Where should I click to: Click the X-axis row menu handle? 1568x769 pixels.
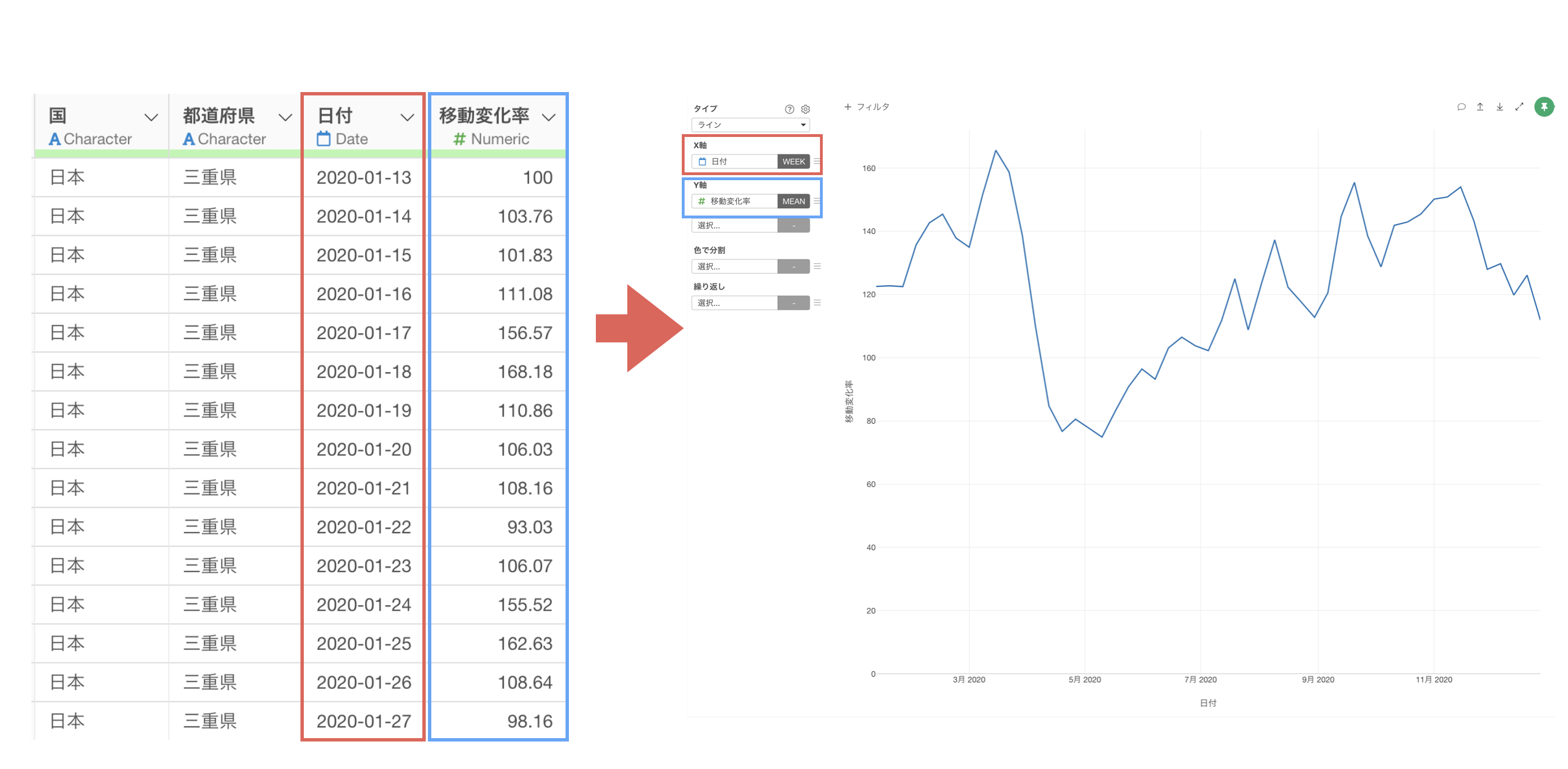[817, 161]
